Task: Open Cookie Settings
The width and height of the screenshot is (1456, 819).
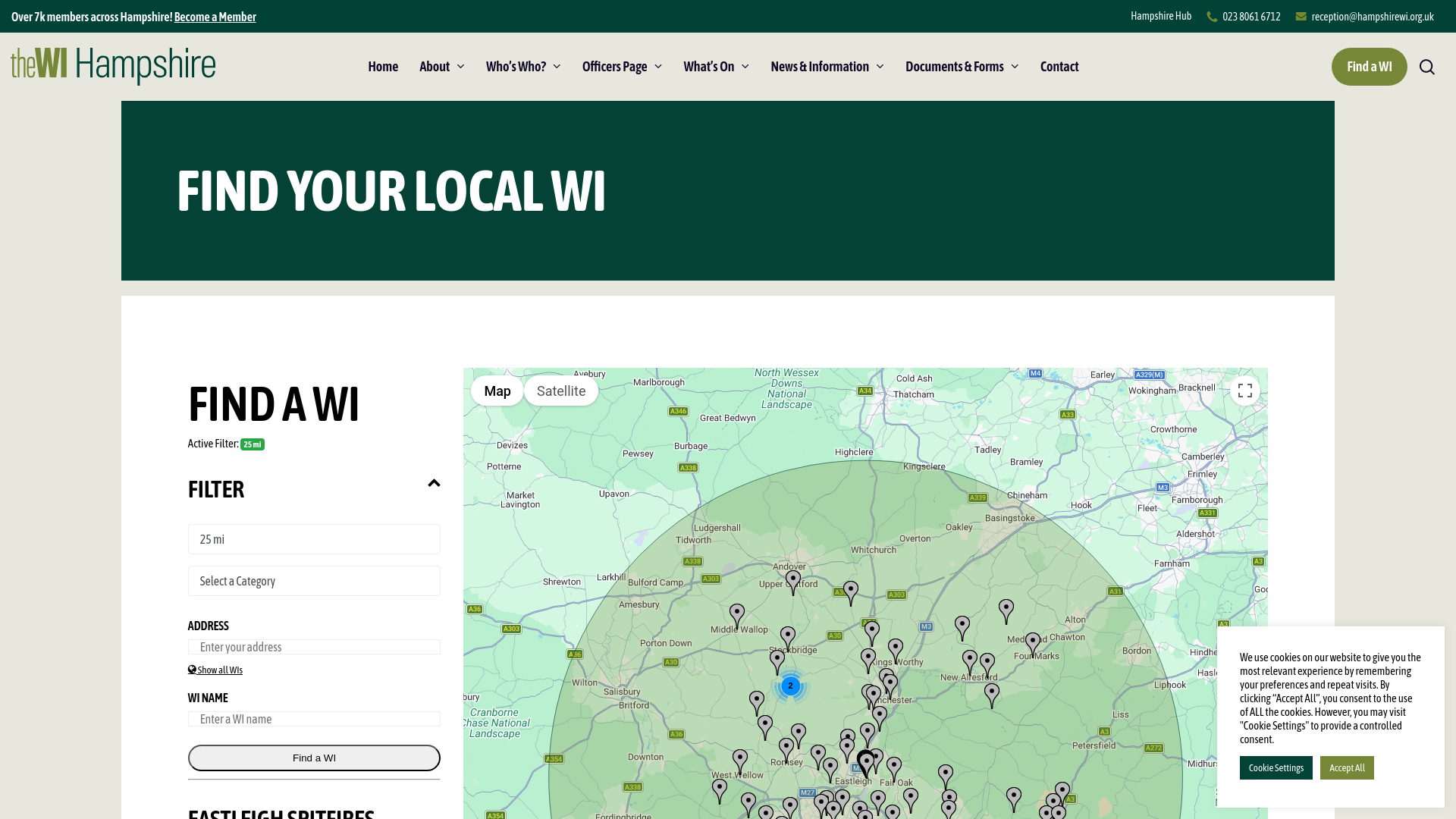Action: click(x=1276, y=767)
